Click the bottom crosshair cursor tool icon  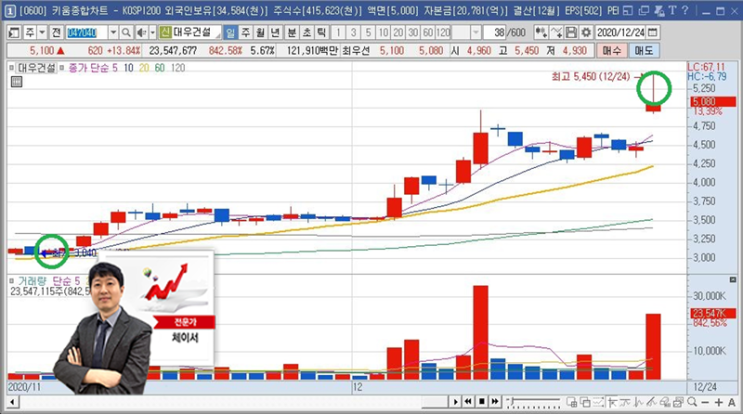click(x=612, y=402)
